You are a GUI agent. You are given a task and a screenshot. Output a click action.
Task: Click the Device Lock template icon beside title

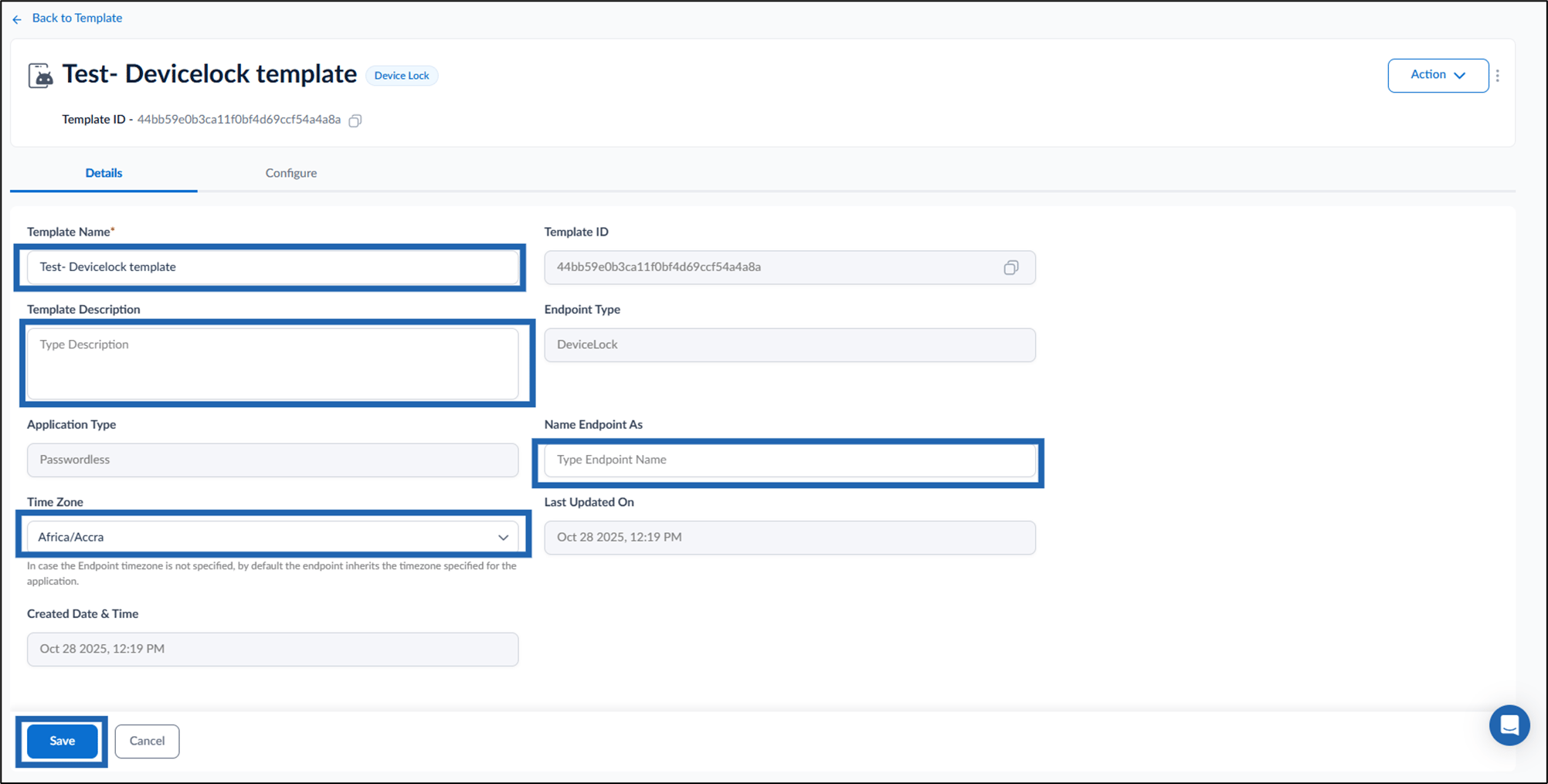pyautogui.click(x=40, y=76)
